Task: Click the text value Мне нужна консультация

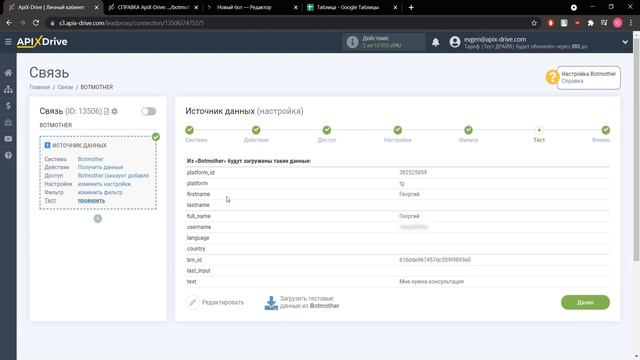Action: pos(431,282)
